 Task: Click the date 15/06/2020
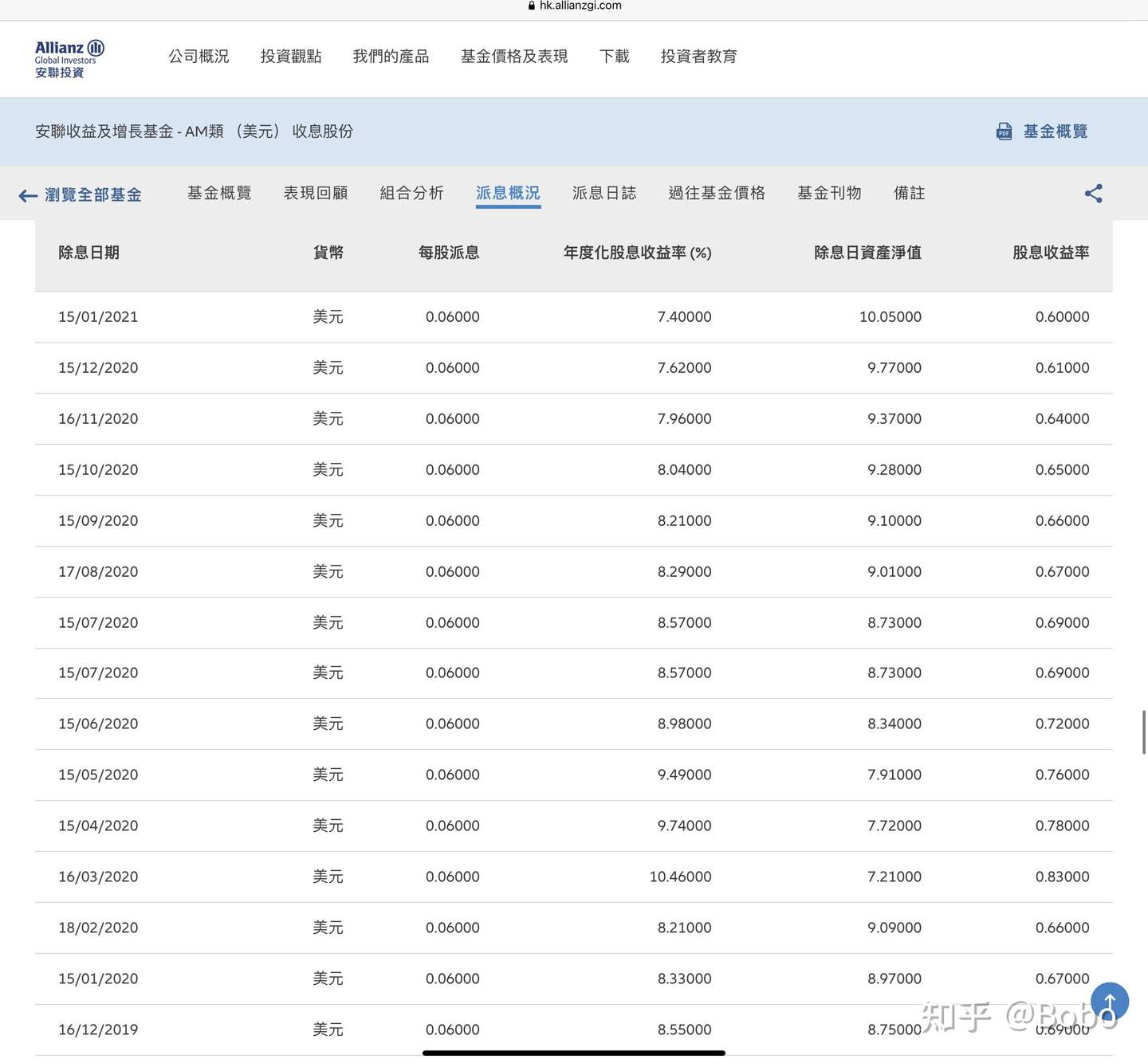(98, 724)
